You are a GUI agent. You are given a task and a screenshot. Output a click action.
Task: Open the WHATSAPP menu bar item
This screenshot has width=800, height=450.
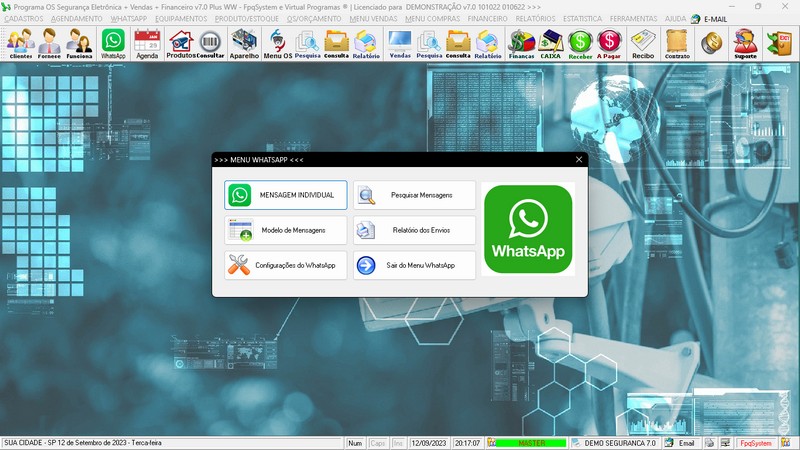coord(129,19)
